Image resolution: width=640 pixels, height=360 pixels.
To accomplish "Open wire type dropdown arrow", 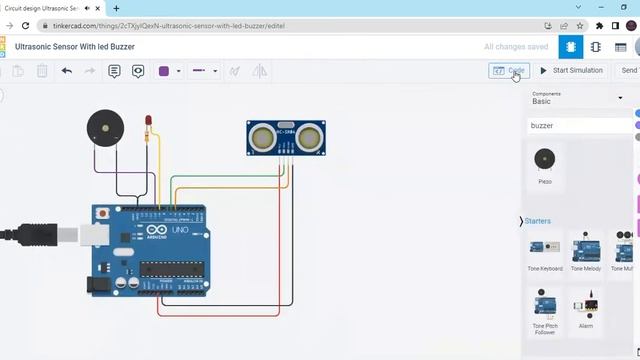I will (x=215, y=71).
